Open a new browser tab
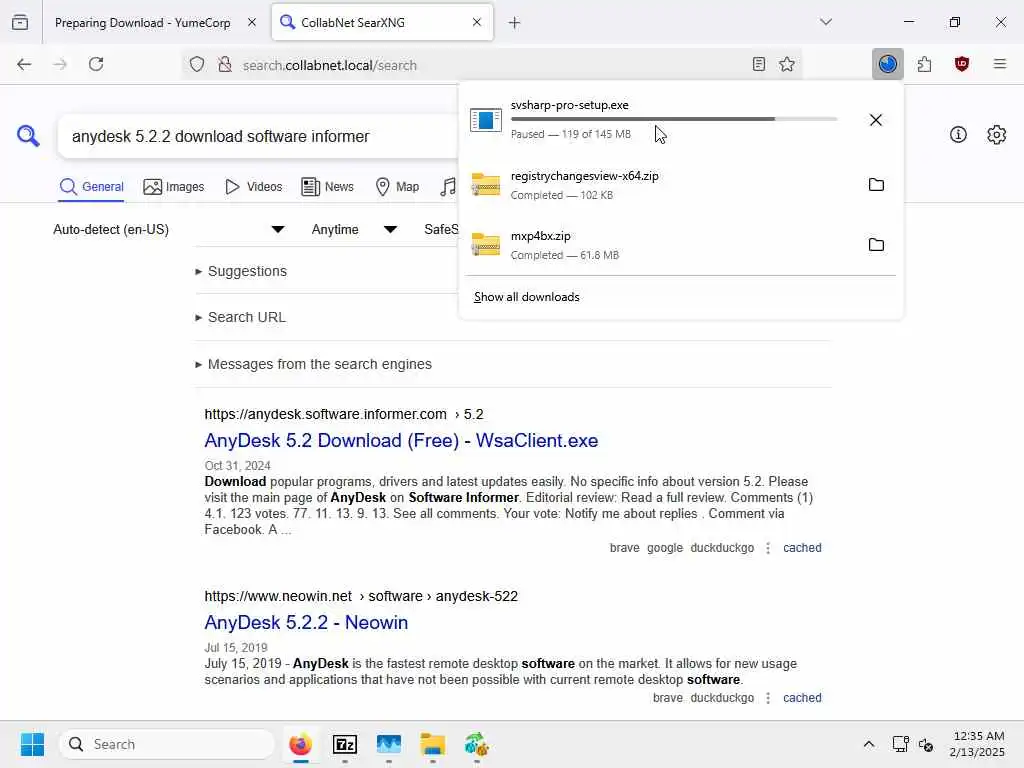The image size is (1024, 768). pyautogui.click(x=515, y=23)
